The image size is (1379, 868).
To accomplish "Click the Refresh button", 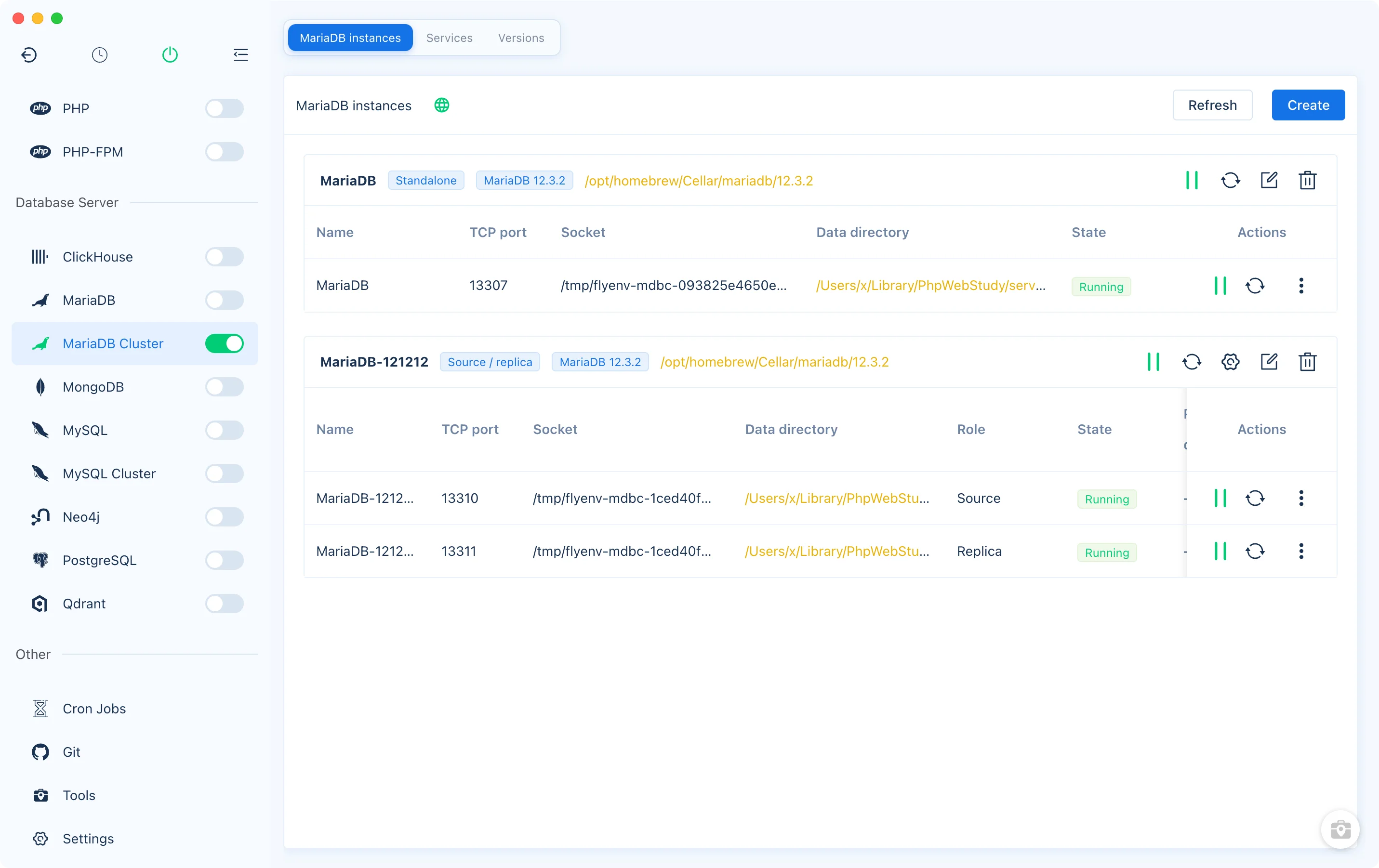I will pos(1212,105).
